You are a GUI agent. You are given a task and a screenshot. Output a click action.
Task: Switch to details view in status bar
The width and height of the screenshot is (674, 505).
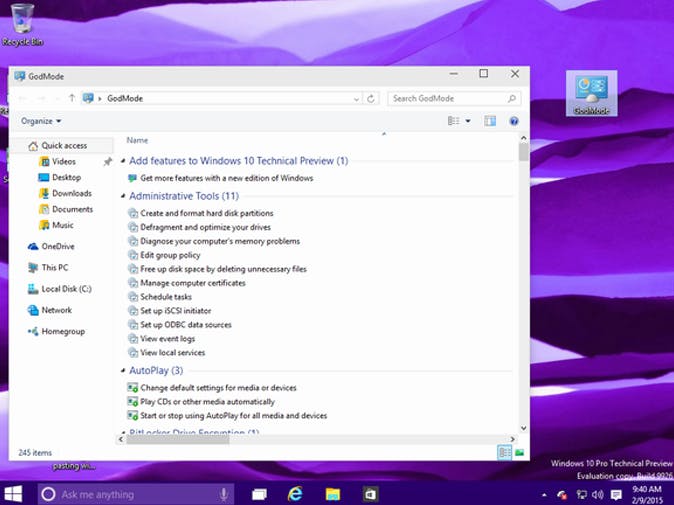[505, 452]
